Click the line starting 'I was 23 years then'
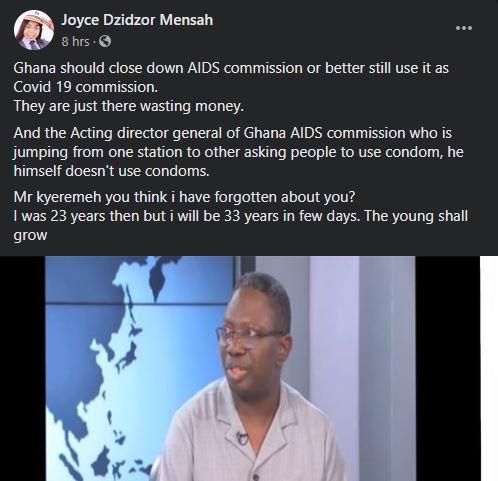 click(241, 216)
